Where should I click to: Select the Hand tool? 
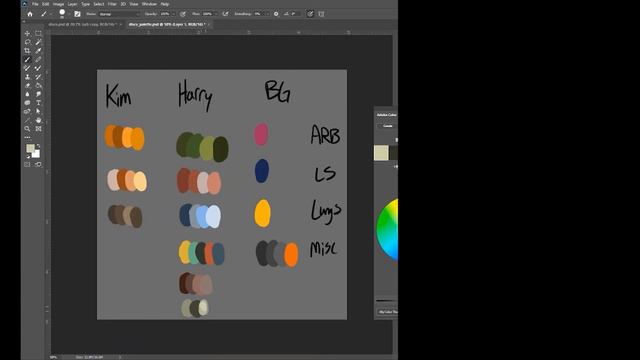pyautogui.click(x=38, y=120)
